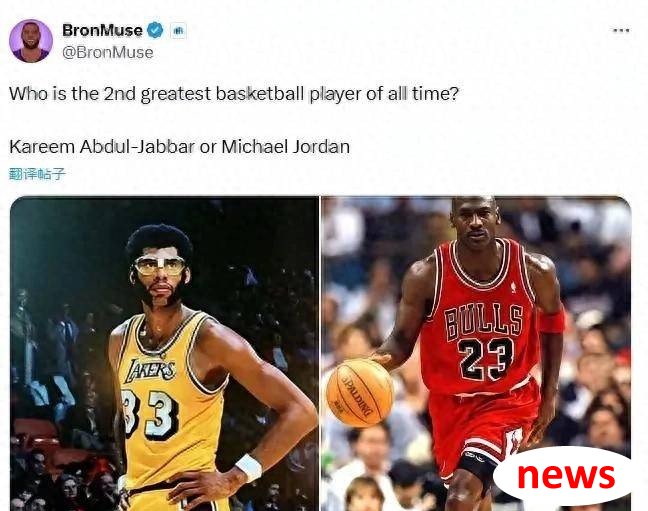Click the Lakers wordmark on the yellow jersey

pyautogui.click(x=150, y=370)
